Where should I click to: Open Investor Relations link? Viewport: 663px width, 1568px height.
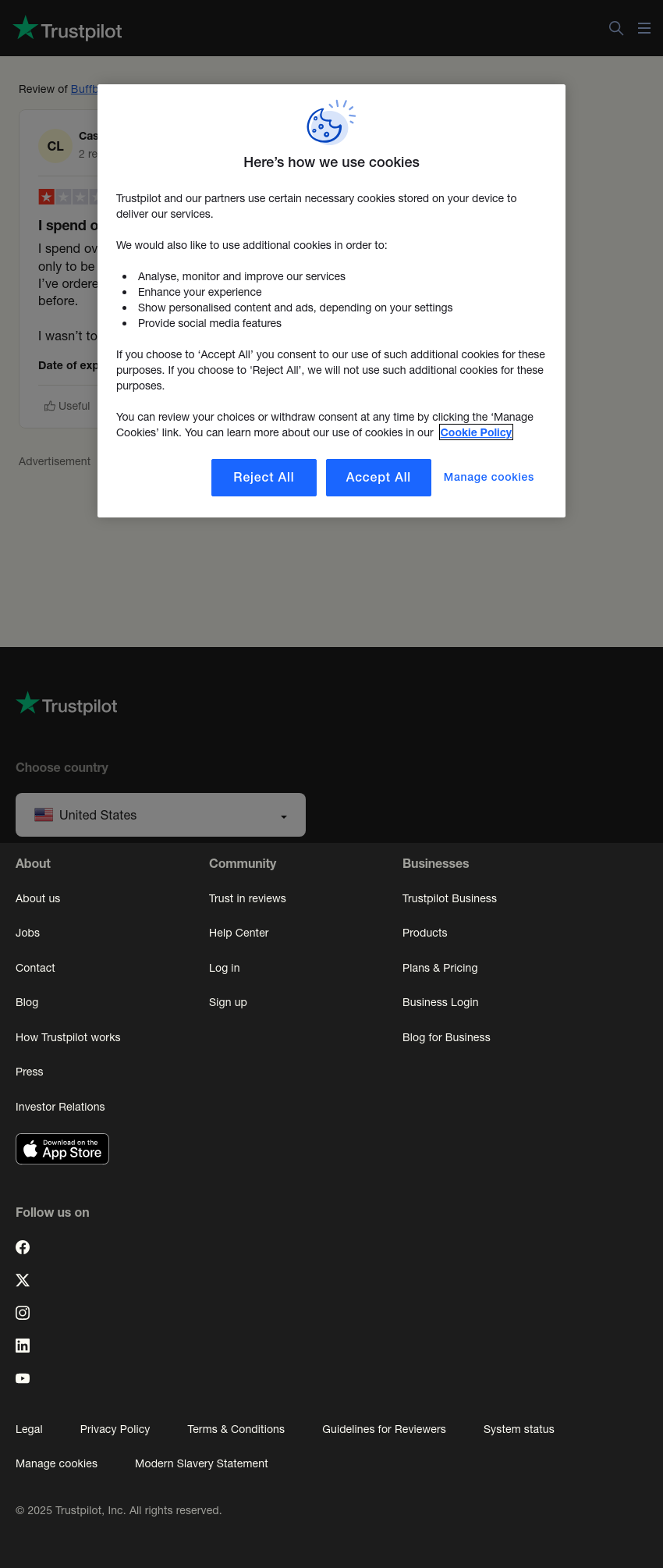[60, 1107]
